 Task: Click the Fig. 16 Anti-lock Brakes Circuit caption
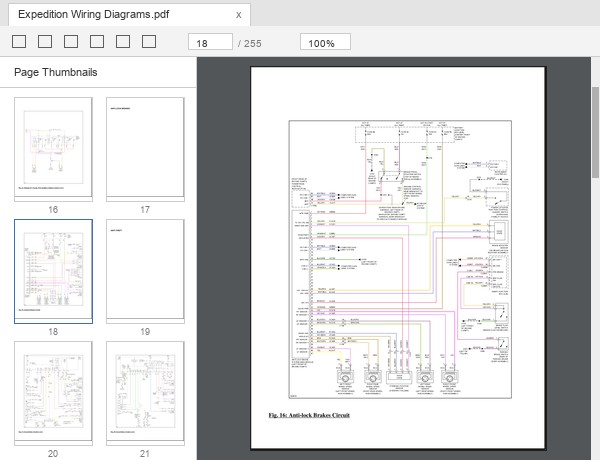point(309,415)
